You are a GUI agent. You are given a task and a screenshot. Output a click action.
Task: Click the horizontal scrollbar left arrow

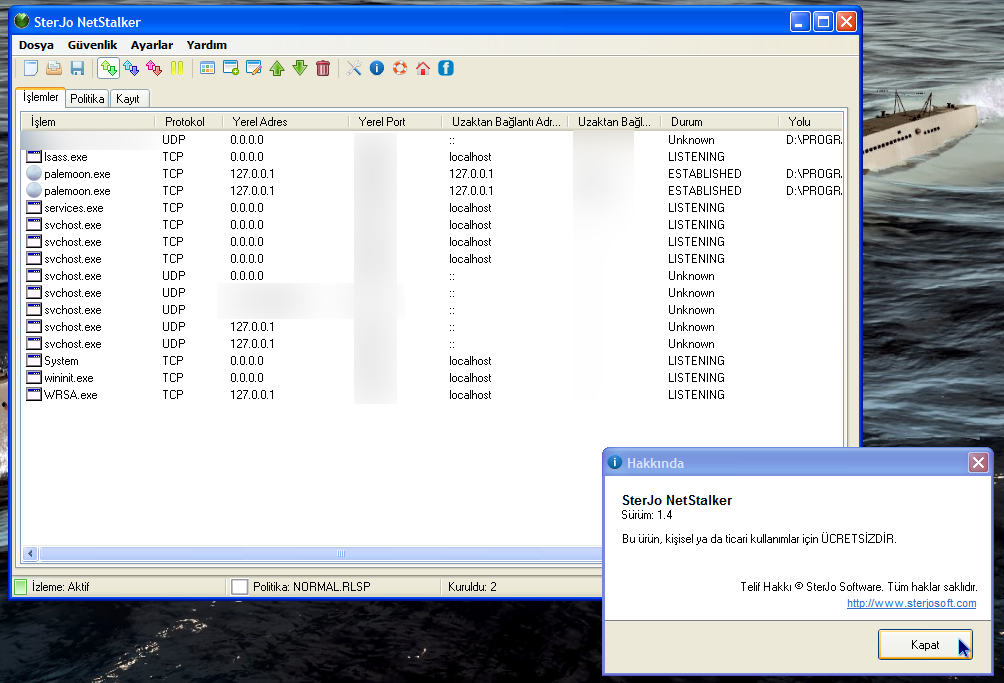pyautogui.click(x=30, y=553)
